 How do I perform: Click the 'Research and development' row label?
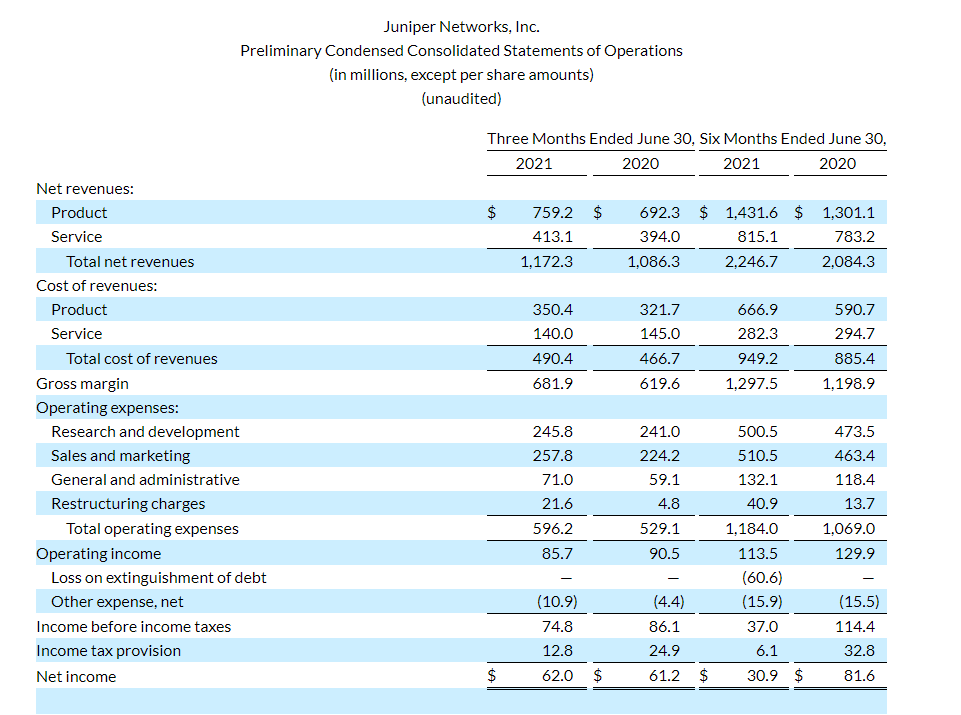point(145,432)
